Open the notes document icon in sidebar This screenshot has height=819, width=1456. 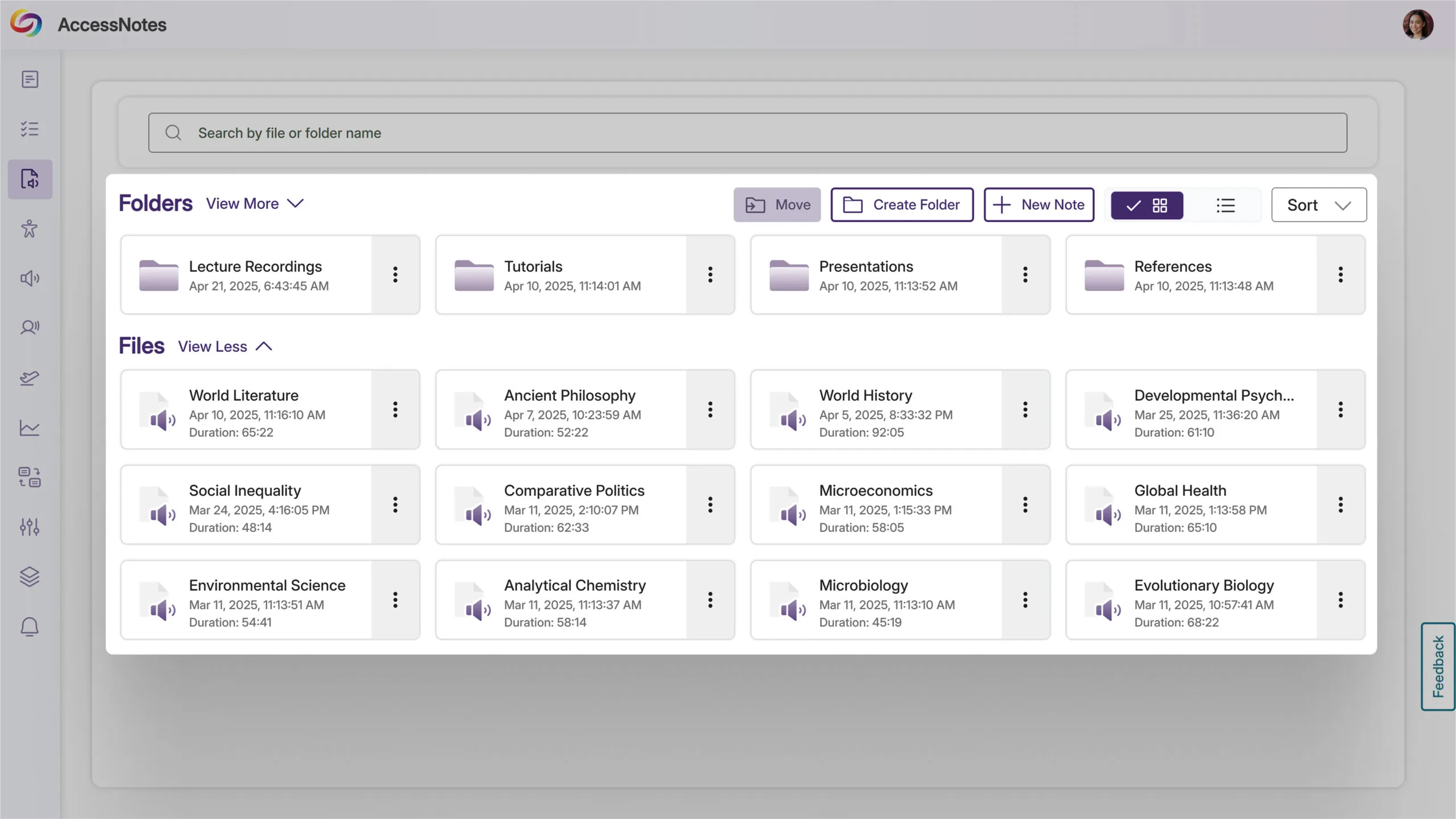(30, 79)
